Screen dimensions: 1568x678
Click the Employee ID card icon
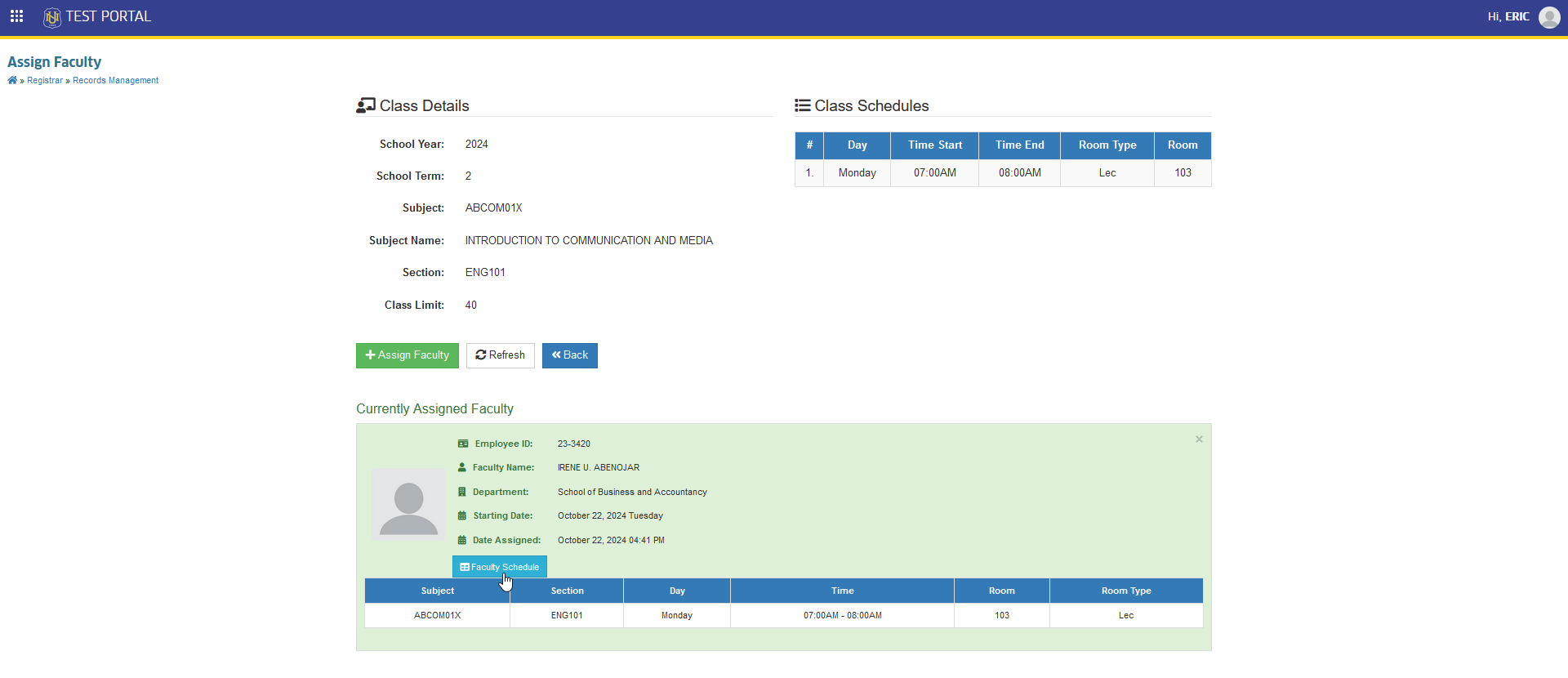463,444
